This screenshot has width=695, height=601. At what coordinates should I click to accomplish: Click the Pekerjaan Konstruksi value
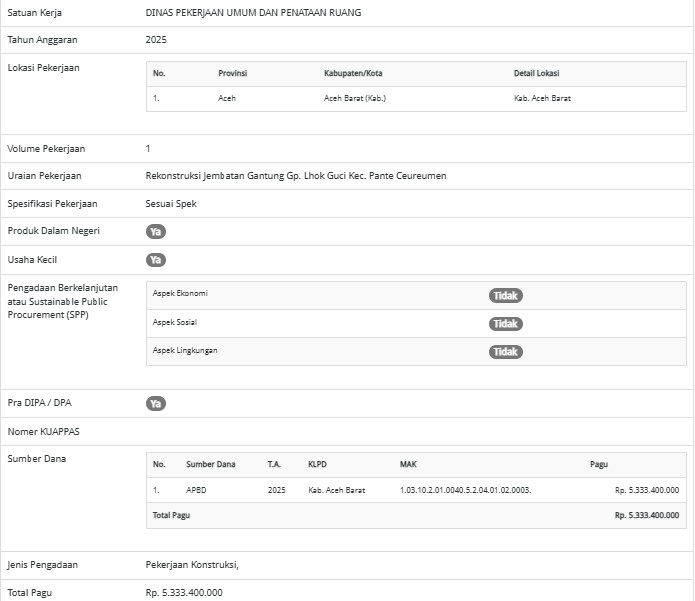click(192, 565)
